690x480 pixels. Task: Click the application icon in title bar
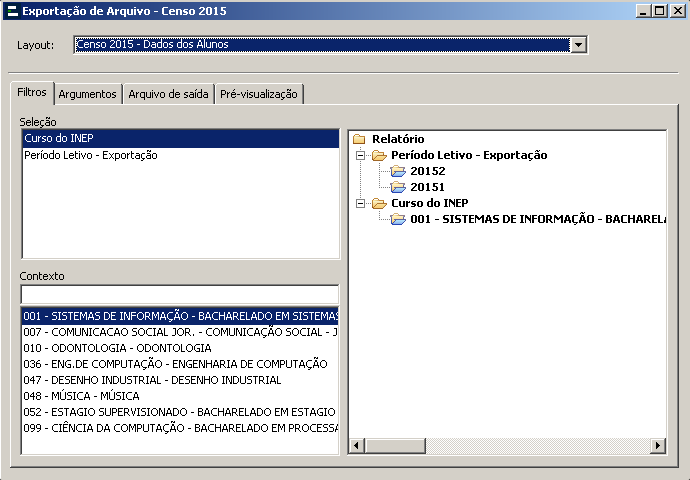click(x=12, y=11)
